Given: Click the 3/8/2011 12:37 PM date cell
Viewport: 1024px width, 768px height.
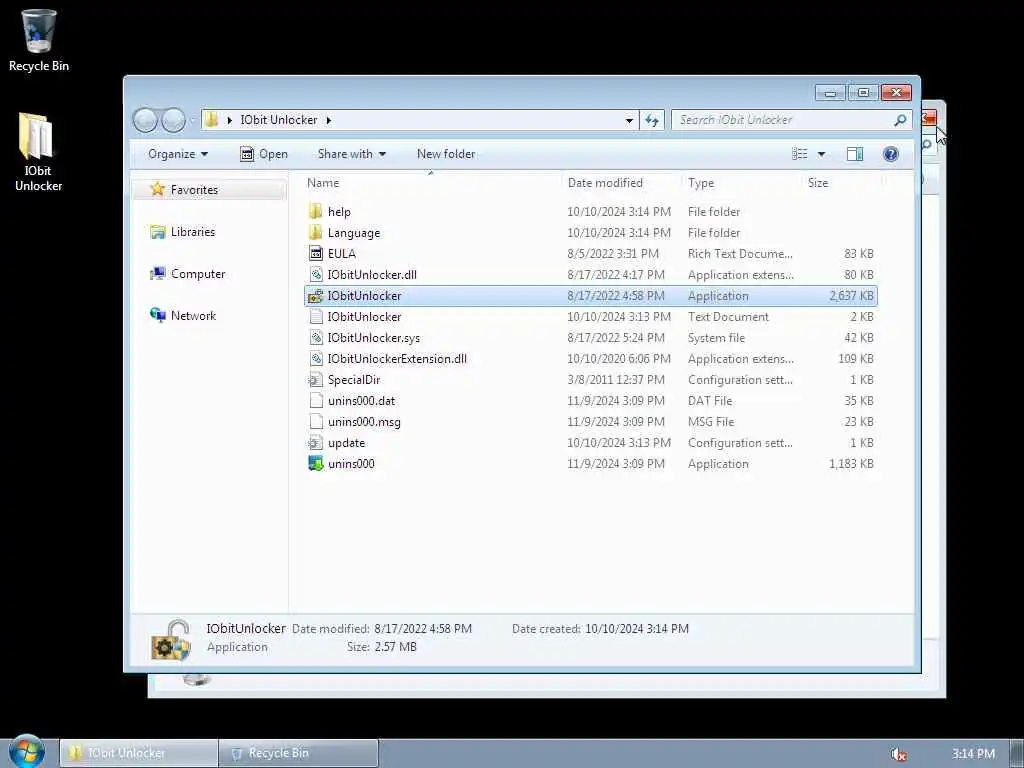Looking at the screenshot, I should coord(616,379).
